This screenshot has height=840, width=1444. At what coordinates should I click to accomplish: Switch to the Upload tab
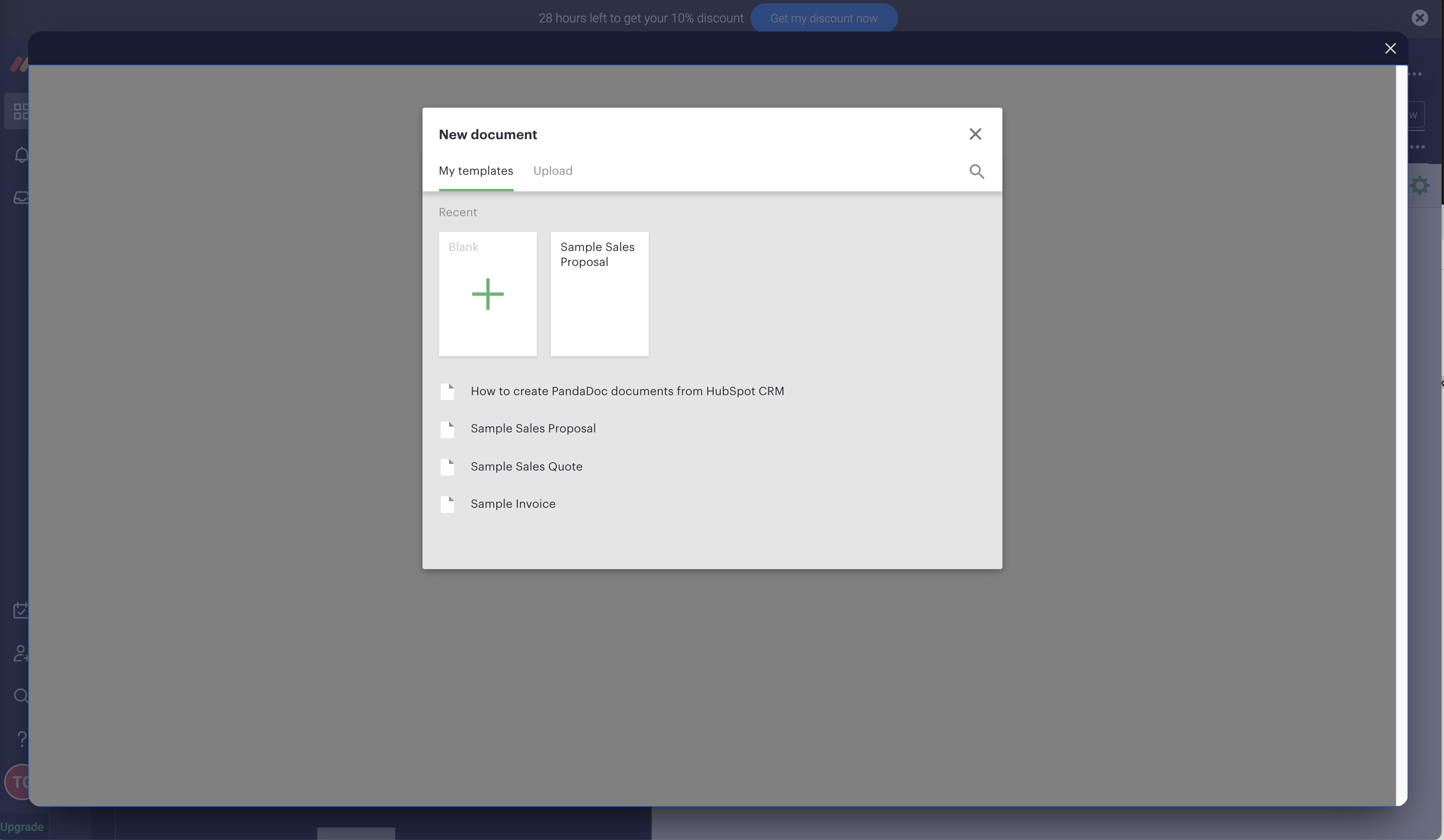553,171
